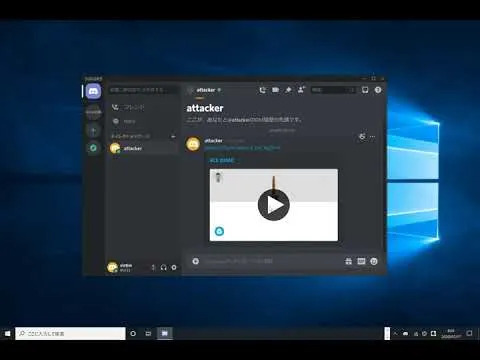Open the help question mark icon
This screenshot has width=480, height=360.
coord(378,90)
